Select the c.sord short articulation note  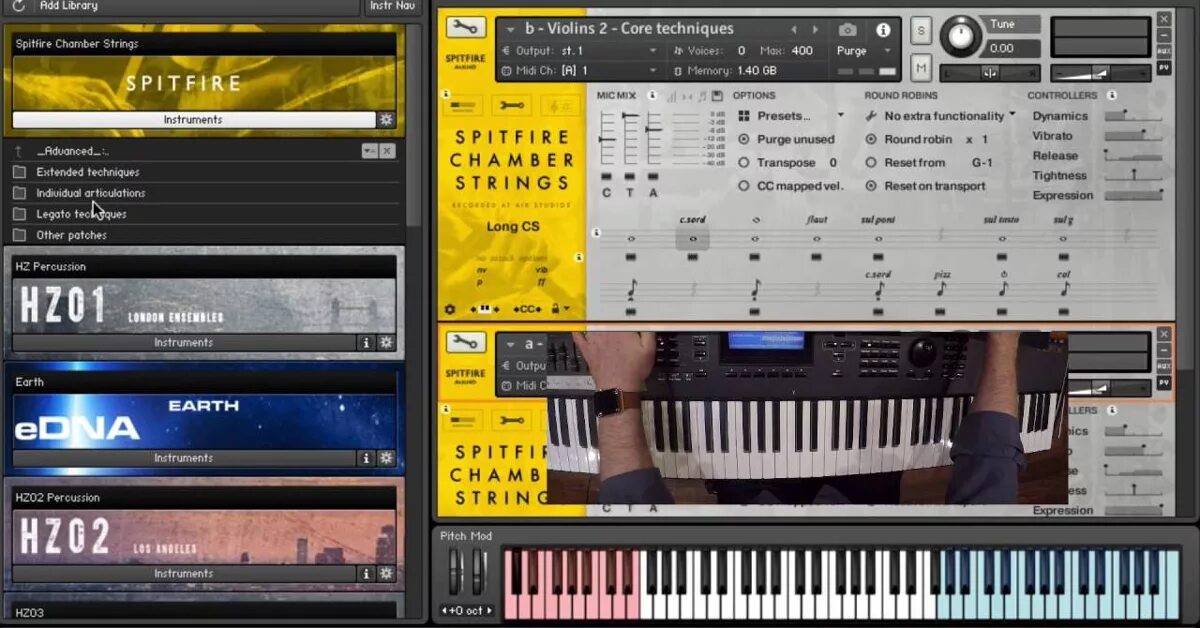coord(879,290)
